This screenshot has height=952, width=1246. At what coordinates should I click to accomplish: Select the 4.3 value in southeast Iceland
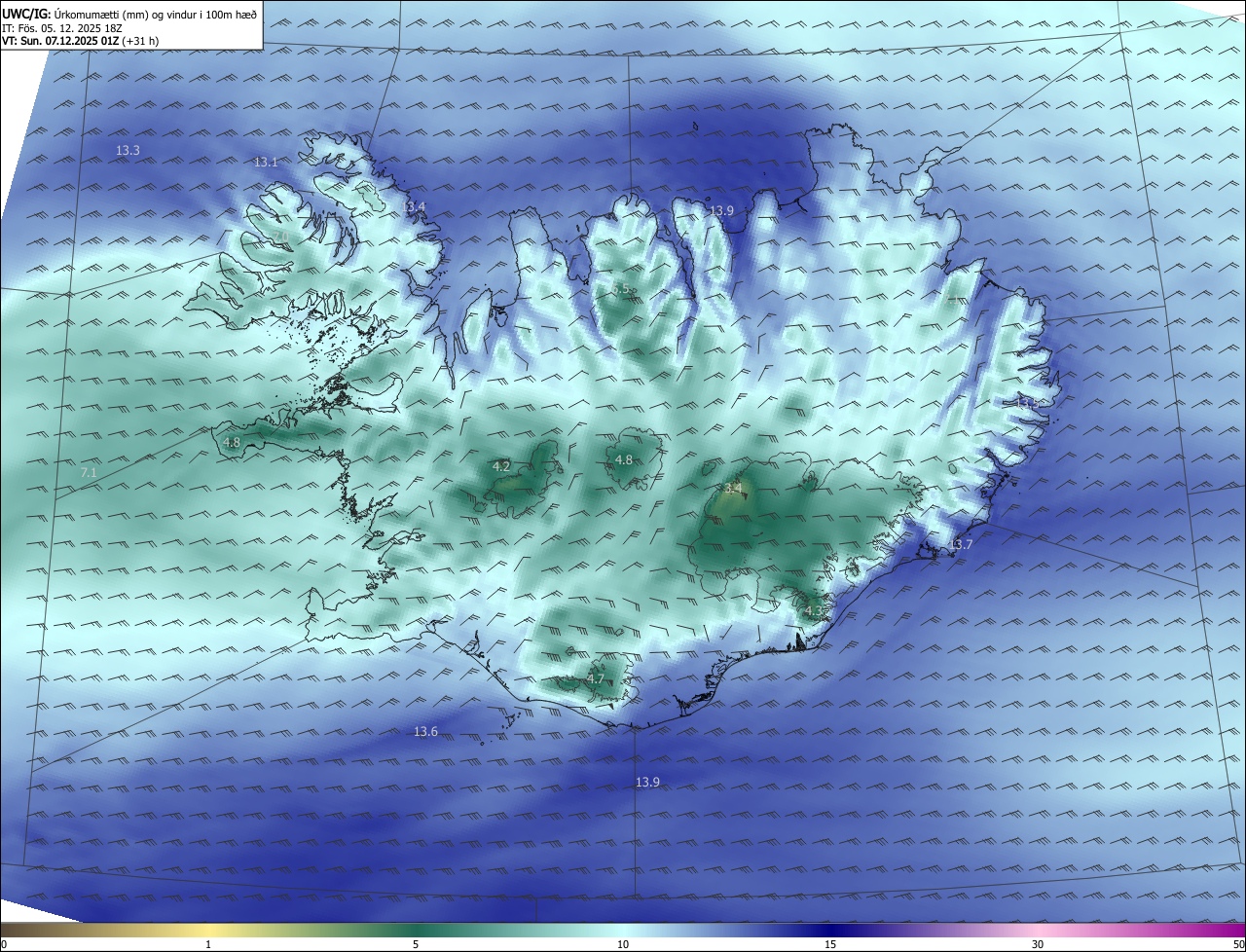(813, 610)
